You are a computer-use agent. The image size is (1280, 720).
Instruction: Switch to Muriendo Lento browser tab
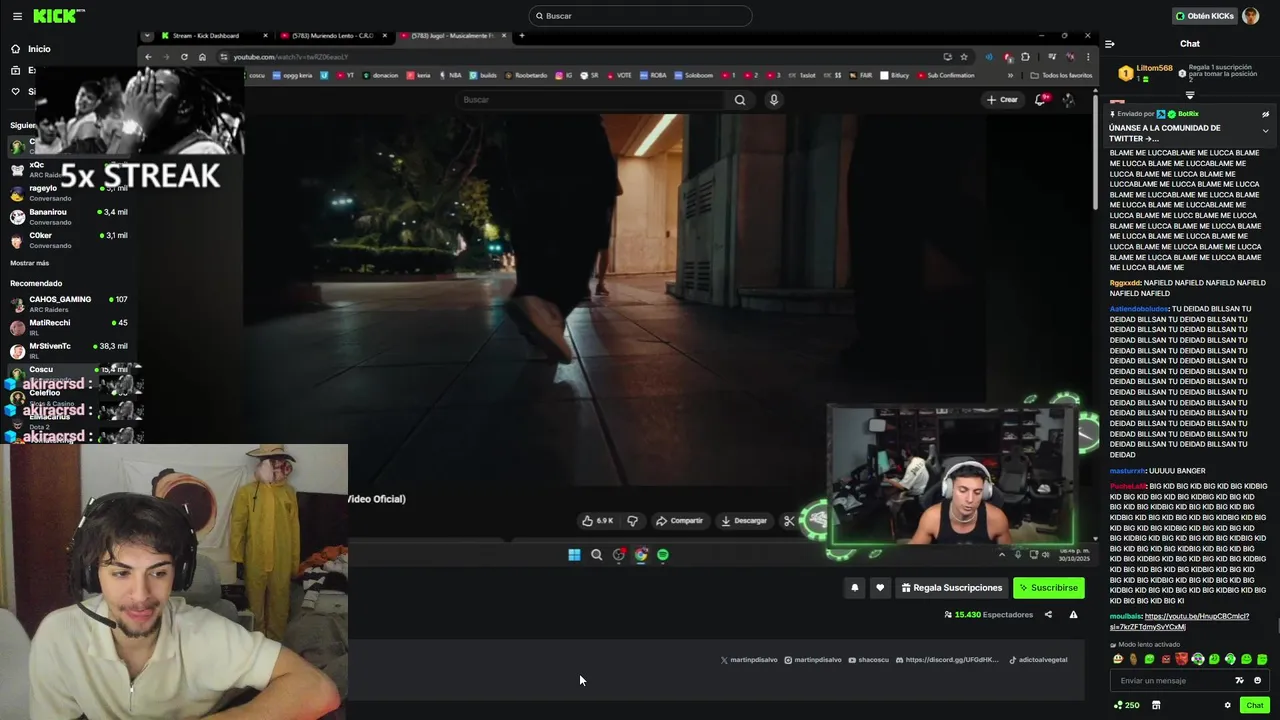[334, 36]
